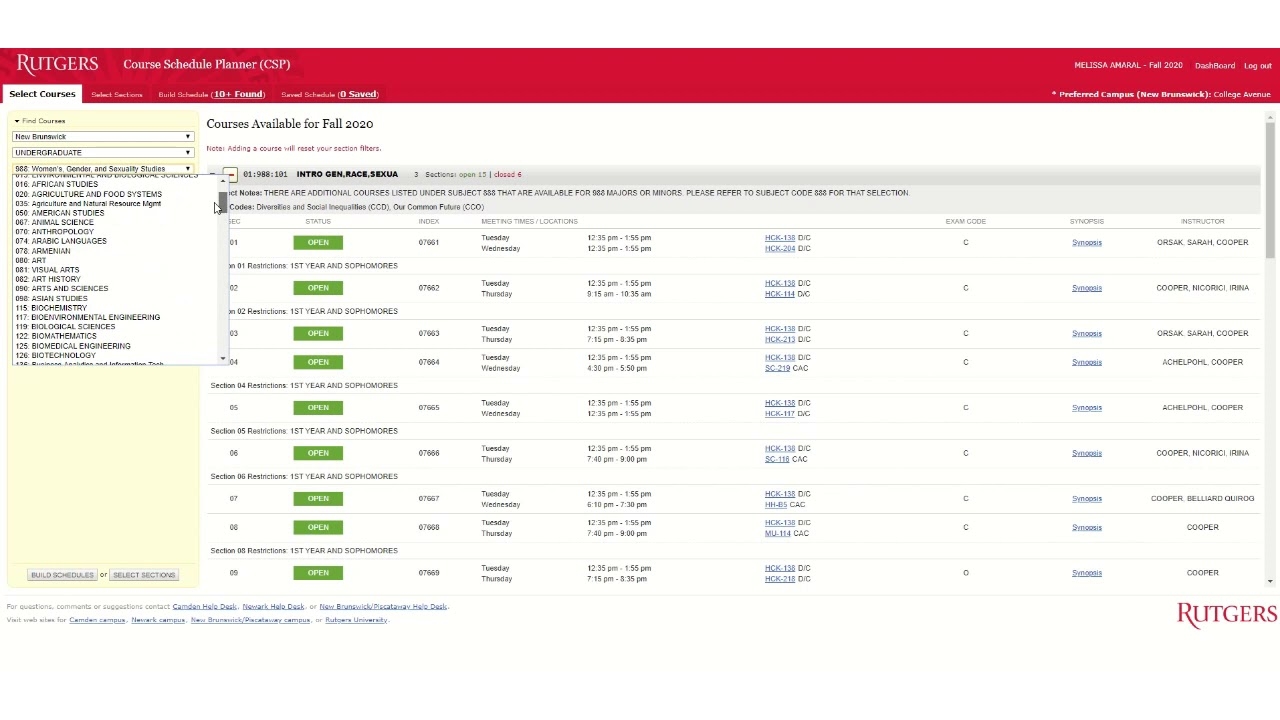Click the SELECT SECTIONS button
The image size is (1280, 720).
[x=144, y=574]
